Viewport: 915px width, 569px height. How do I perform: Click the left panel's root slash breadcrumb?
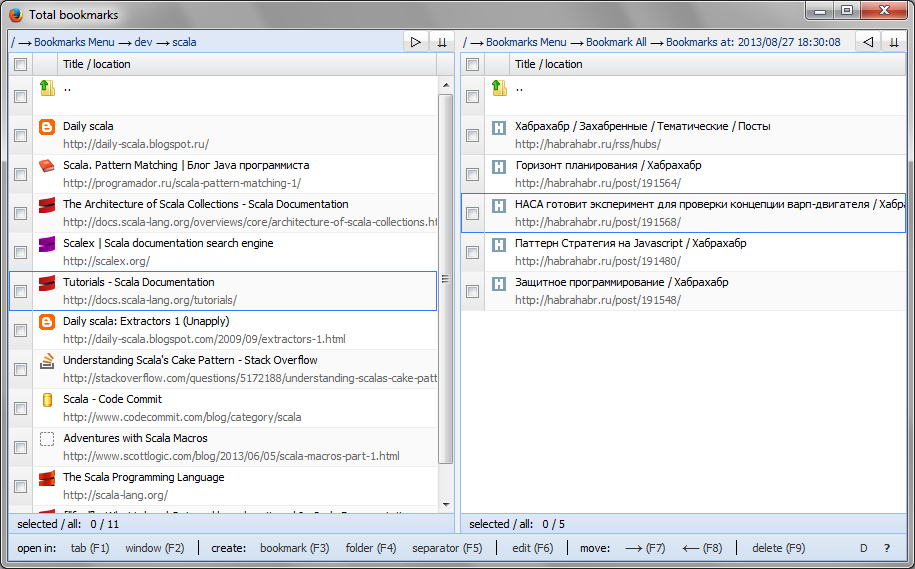(13, 42)
